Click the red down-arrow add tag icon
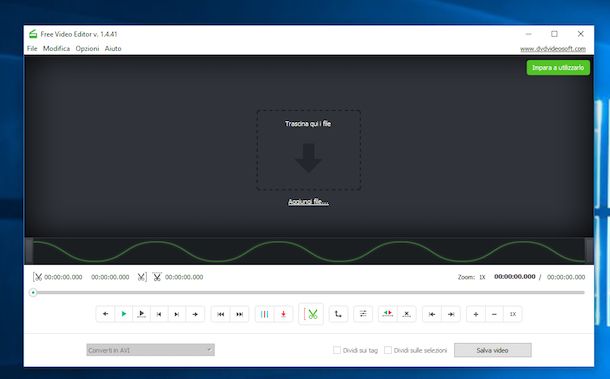 (x=283, y=314)
